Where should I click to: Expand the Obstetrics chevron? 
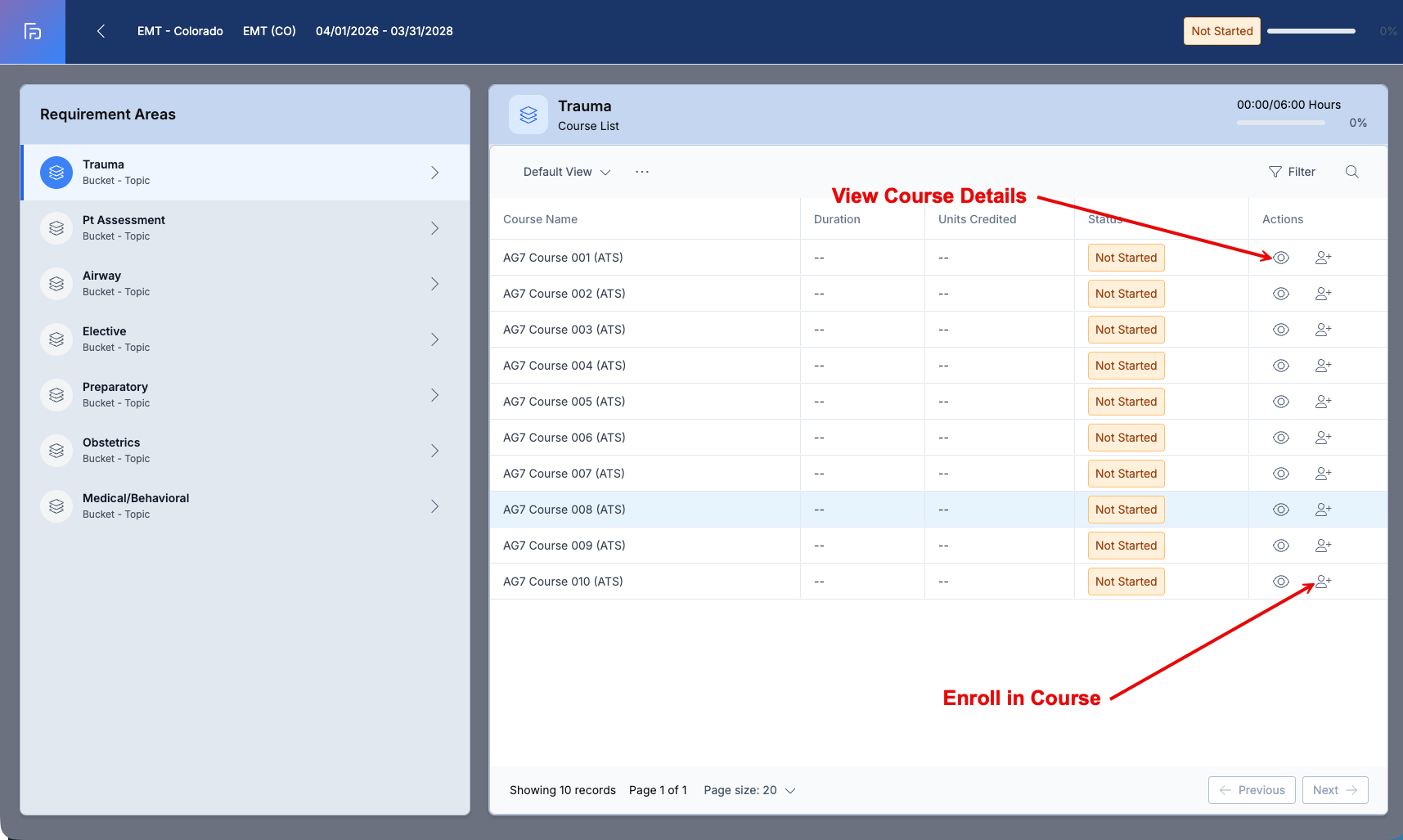pos(434,451)
